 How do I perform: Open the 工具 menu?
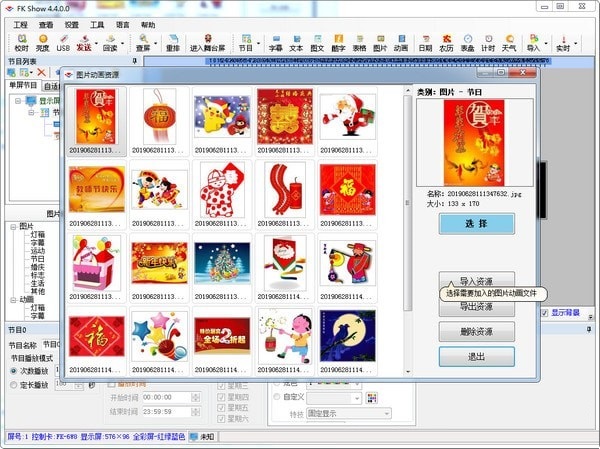97,25
